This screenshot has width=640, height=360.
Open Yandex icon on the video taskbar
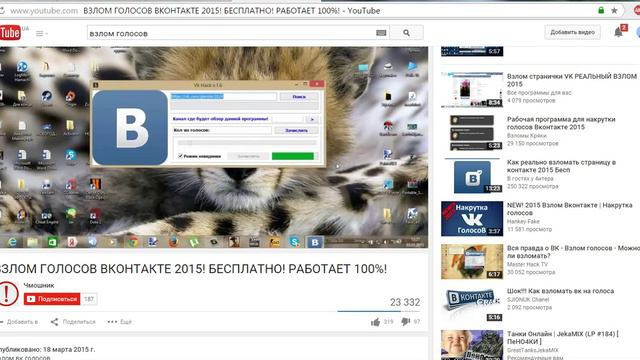(x=73, y=242)
